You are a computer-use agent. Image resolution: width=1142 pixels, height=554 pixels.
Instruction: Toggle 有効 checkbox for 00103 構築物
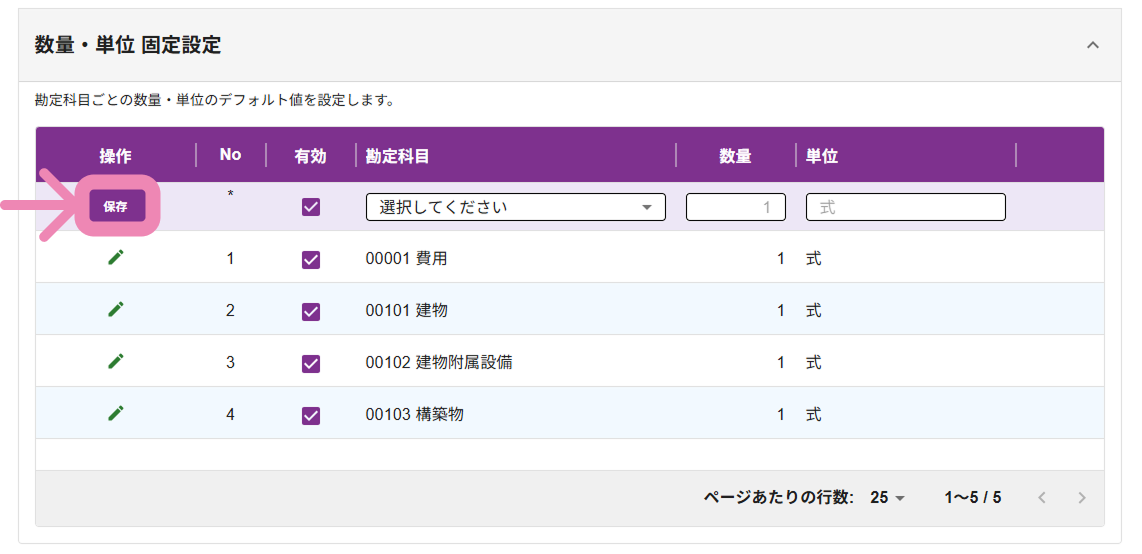click(x=311, y=414)
